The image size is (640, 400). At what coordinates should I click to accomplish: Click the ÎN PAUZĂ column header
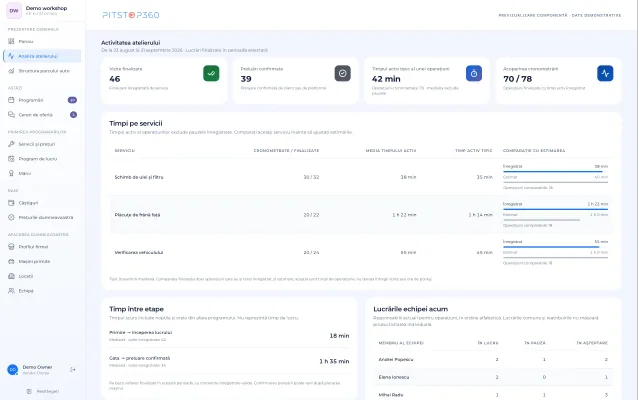(535, 343)
